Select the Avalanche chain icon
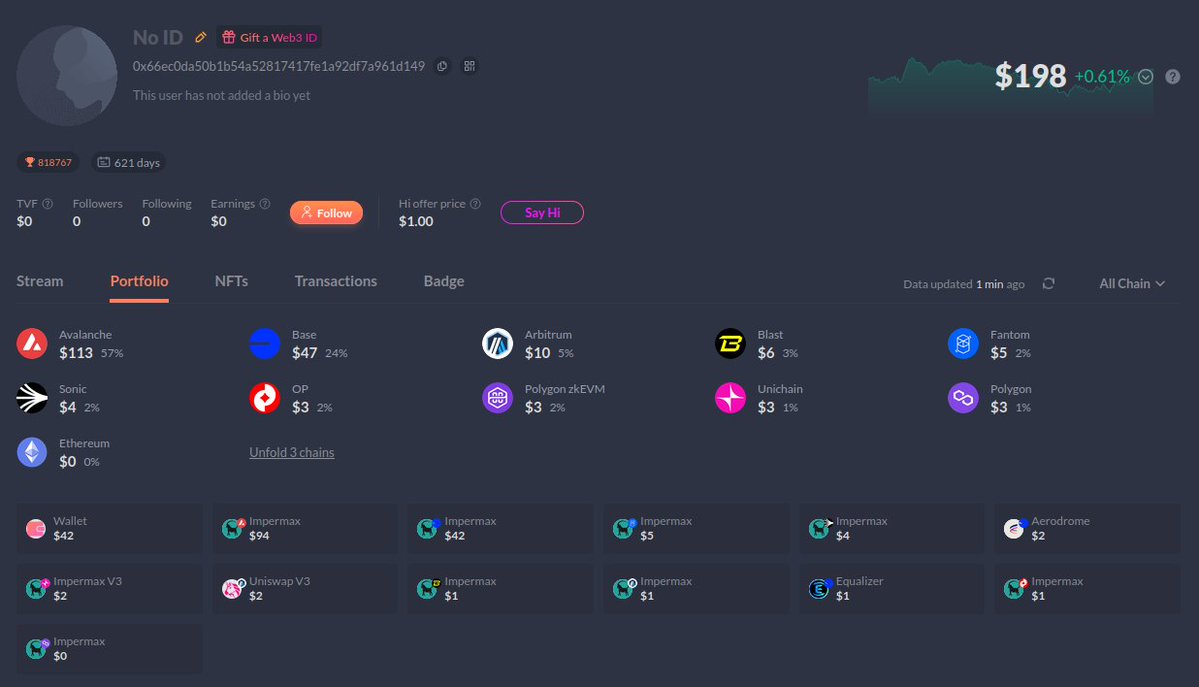The width and height of the screenshot is (1199, 687). click(x=32, y=344)
